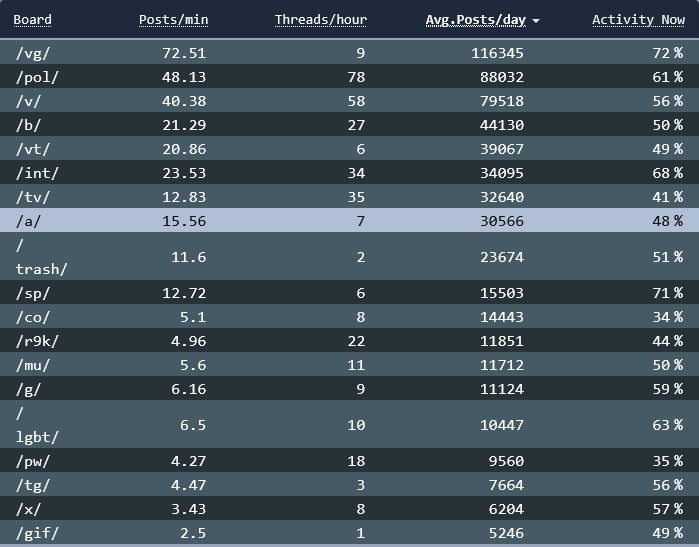Screen dimensions: 699x547
Task: Select the 23674 average posts value
Action: point(502,257)
